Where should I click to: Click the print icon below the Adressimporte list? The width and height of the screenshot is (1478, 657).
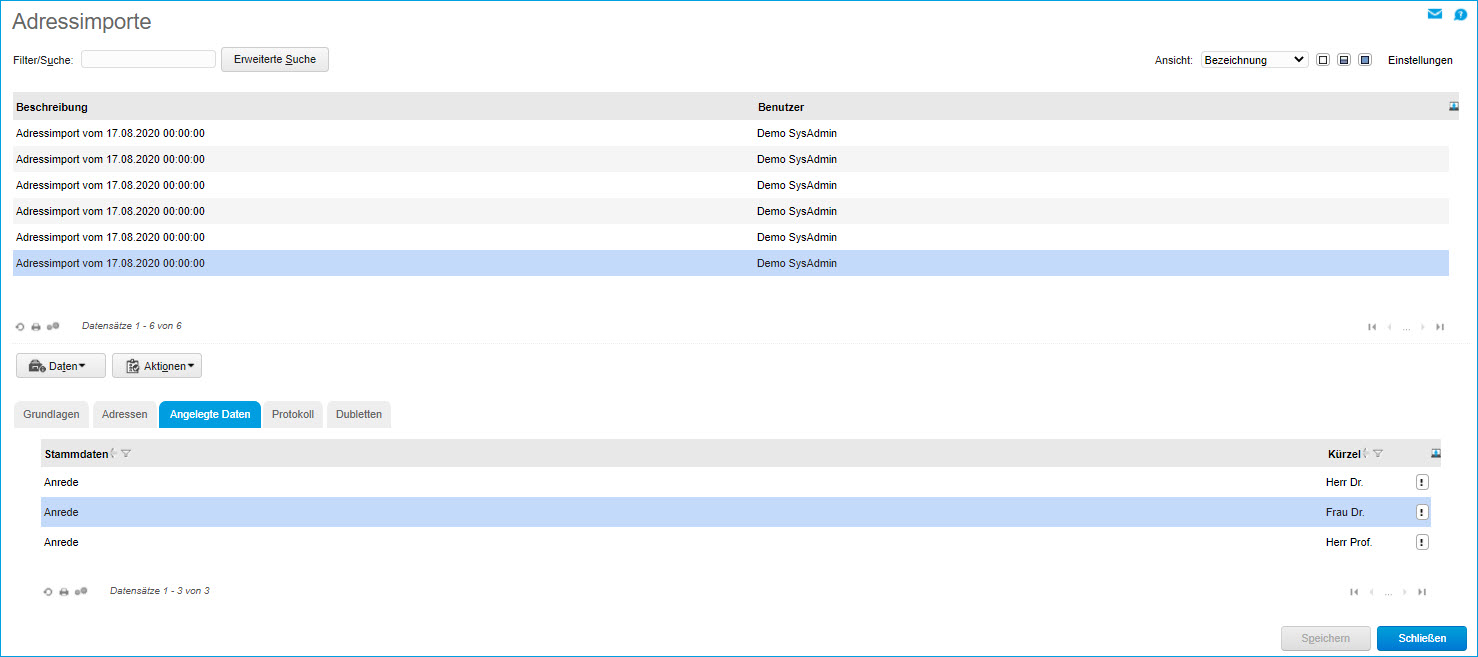click(x=36, y=327)
